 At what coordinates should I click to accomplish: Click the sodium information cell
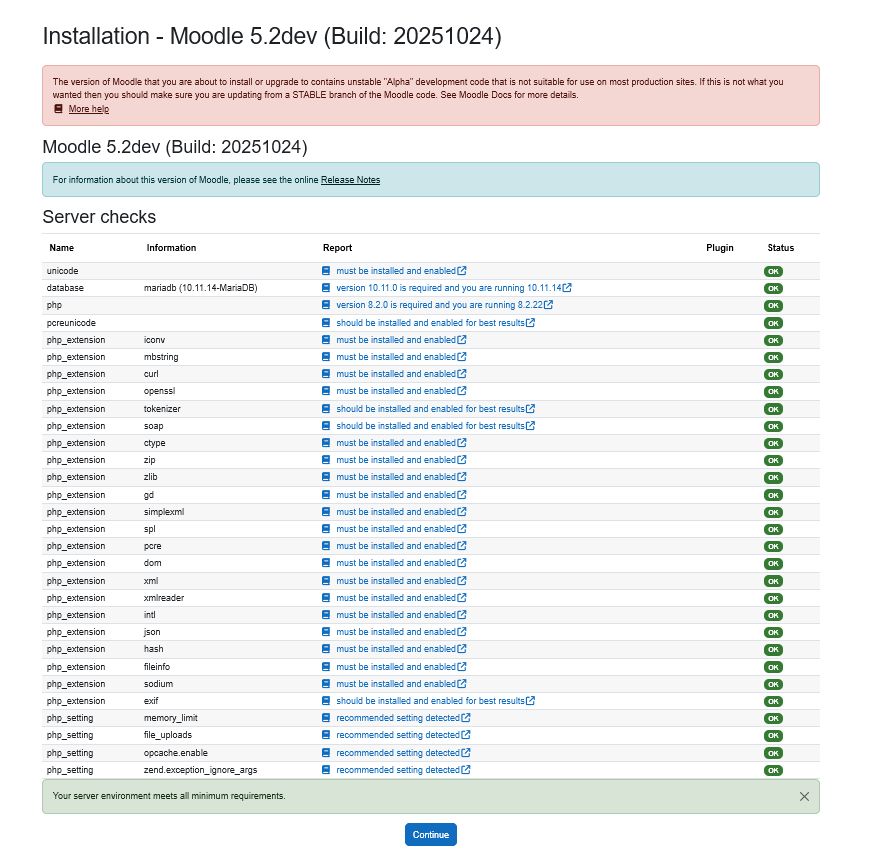(x=158, y=683)
